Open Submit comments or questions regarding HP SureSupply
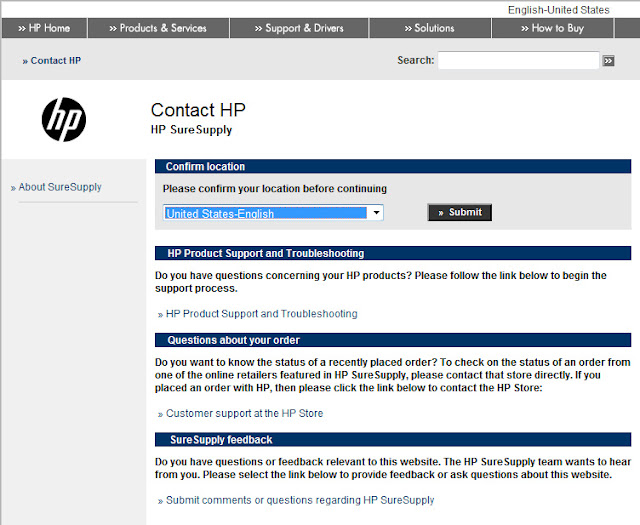 click(296, 501)
